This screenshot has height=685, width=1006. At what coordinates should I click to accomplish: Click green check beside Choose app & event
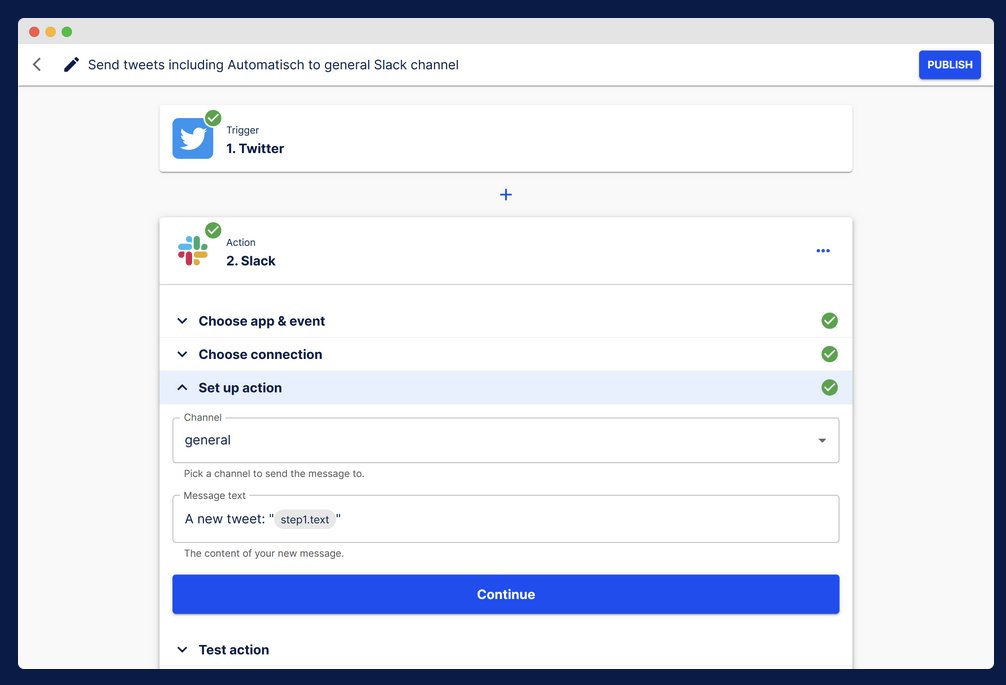(830, 321)
